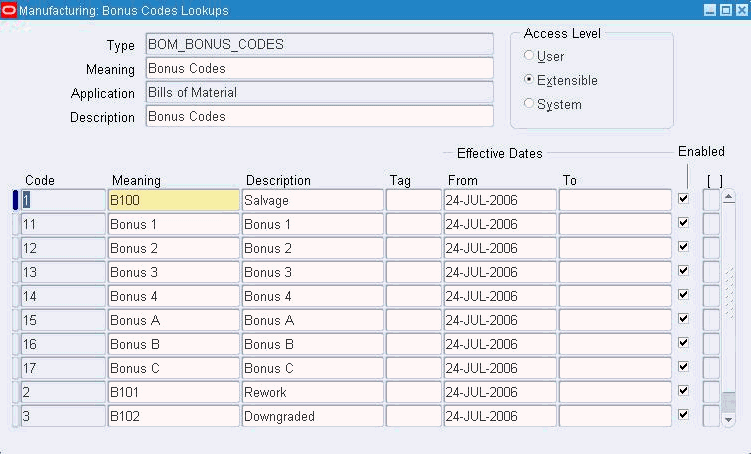Click the Code field containing 13
The height and width of the screenshot is (454, 751).
pyautogui.click(x=63, y=272)
